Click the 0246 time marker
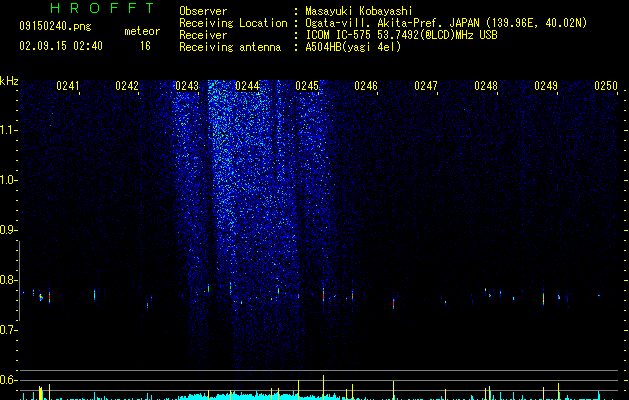 pos(366,86)
